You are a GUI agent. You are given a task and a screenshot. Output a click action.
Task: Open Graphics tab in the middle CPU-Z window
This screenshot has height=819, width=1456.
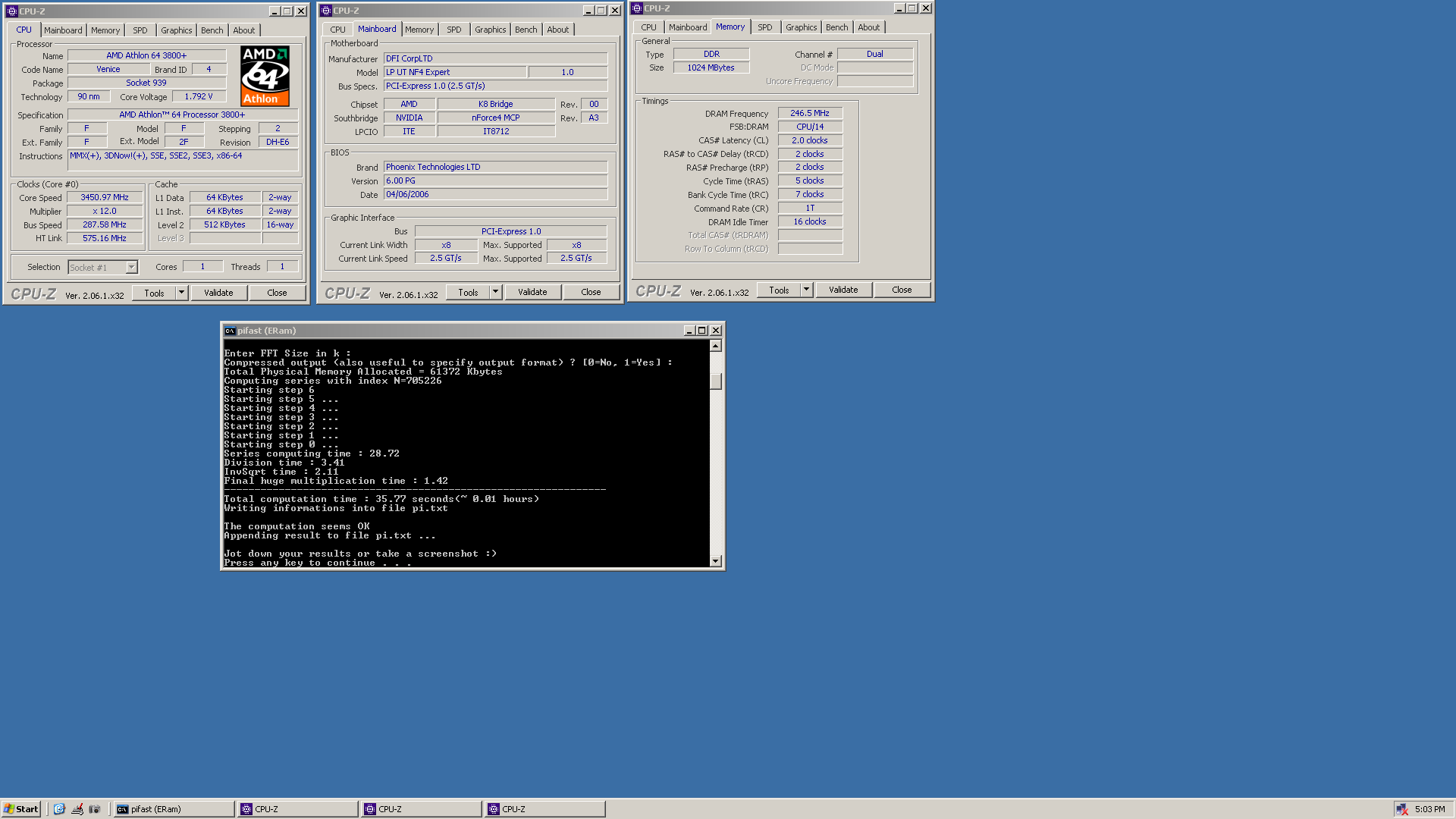coord(490,30)
